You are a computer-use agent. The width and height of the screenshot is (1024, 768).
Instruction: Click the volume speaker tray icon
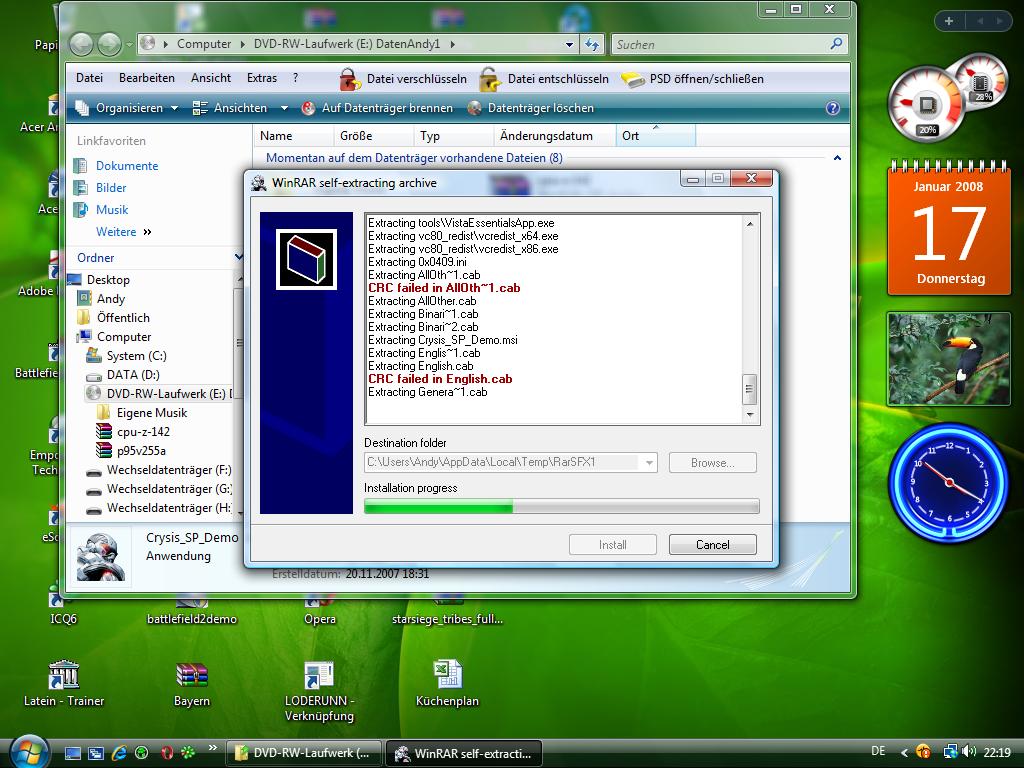(970, 752)
